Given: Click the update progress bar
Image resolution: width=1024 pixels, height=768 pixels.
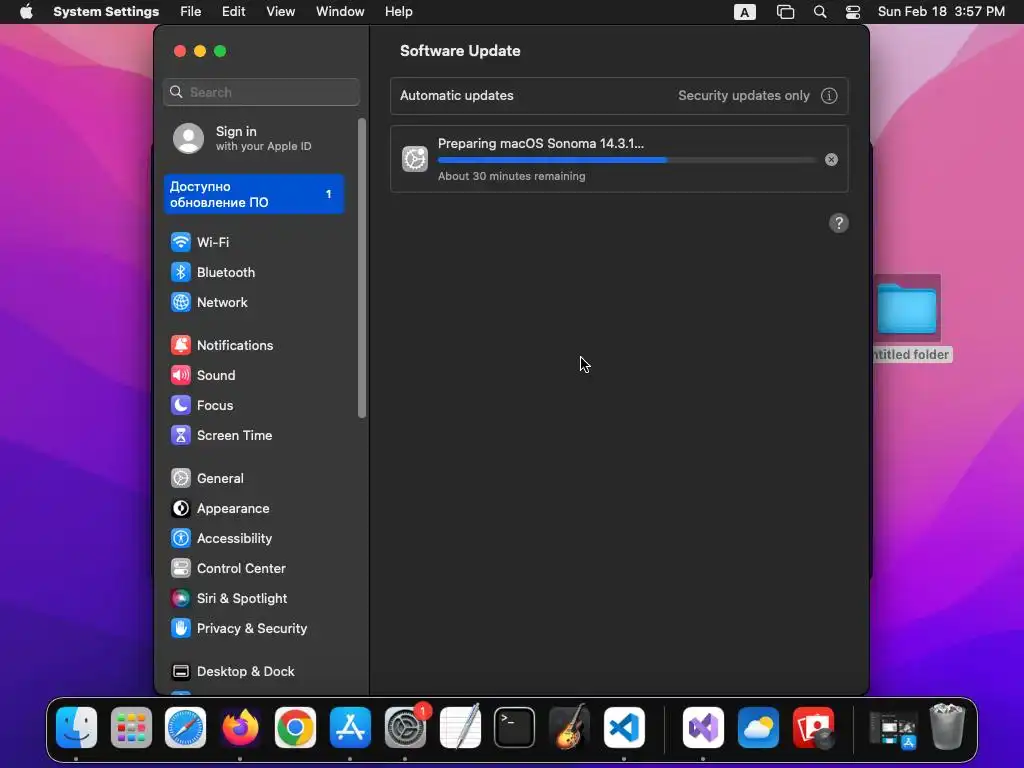Looking at the screenshot, I should (626, 160).
